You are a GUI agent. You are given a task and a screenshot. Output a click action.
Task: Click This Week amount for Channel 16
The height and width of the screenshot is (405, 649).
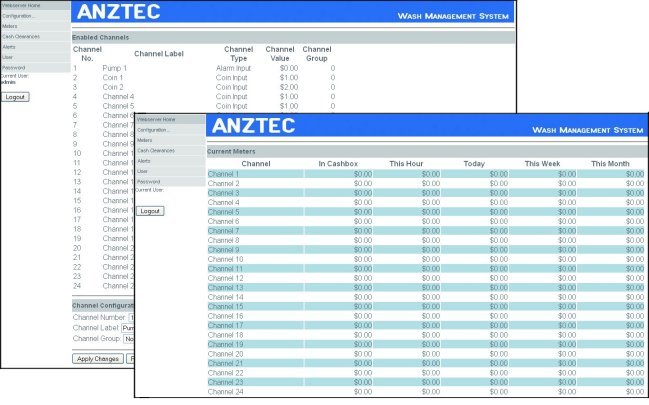[567, 316]
